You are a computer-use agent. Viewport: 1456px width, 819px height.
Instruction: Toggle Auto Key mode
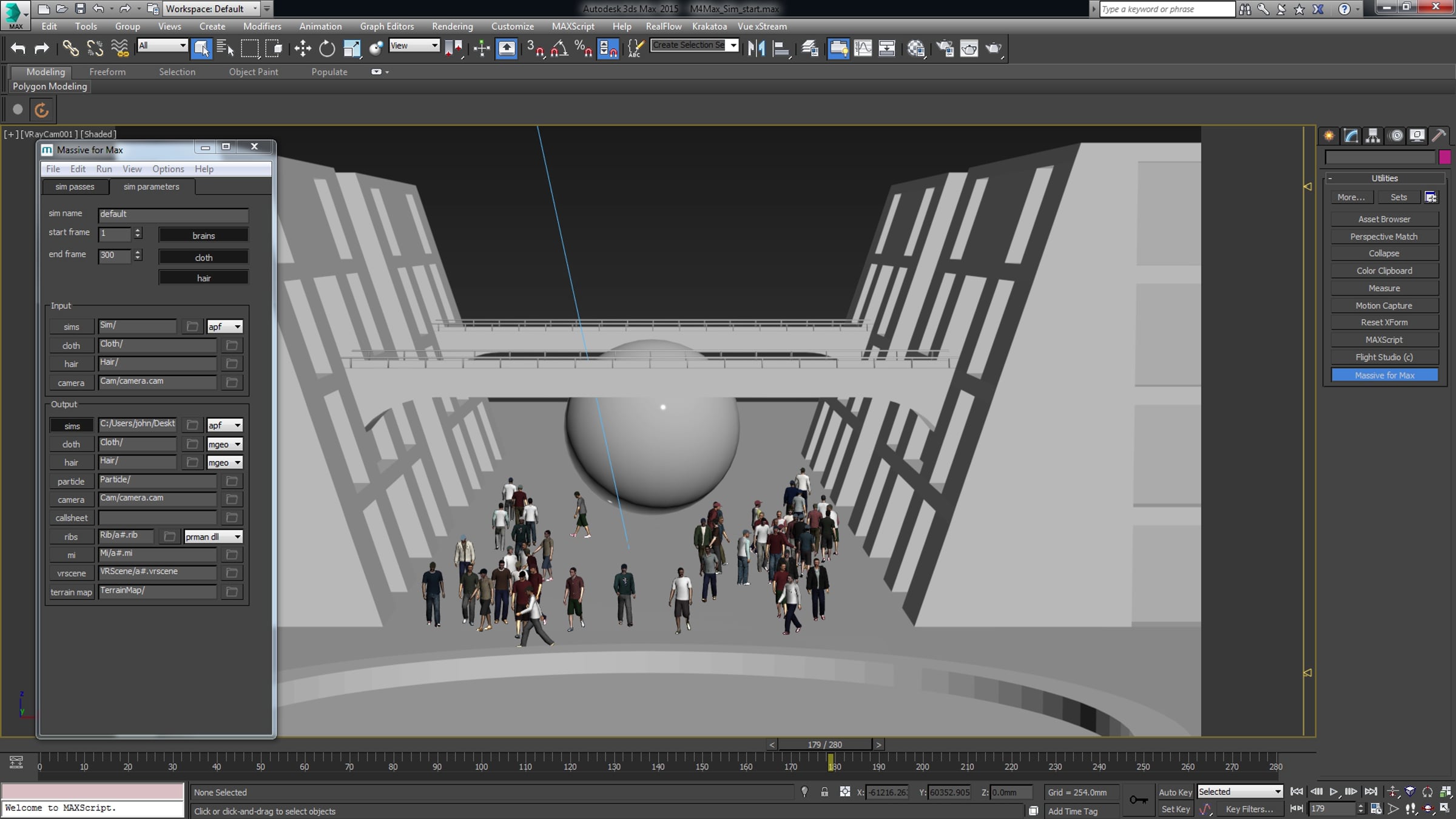pos(1175,792)
